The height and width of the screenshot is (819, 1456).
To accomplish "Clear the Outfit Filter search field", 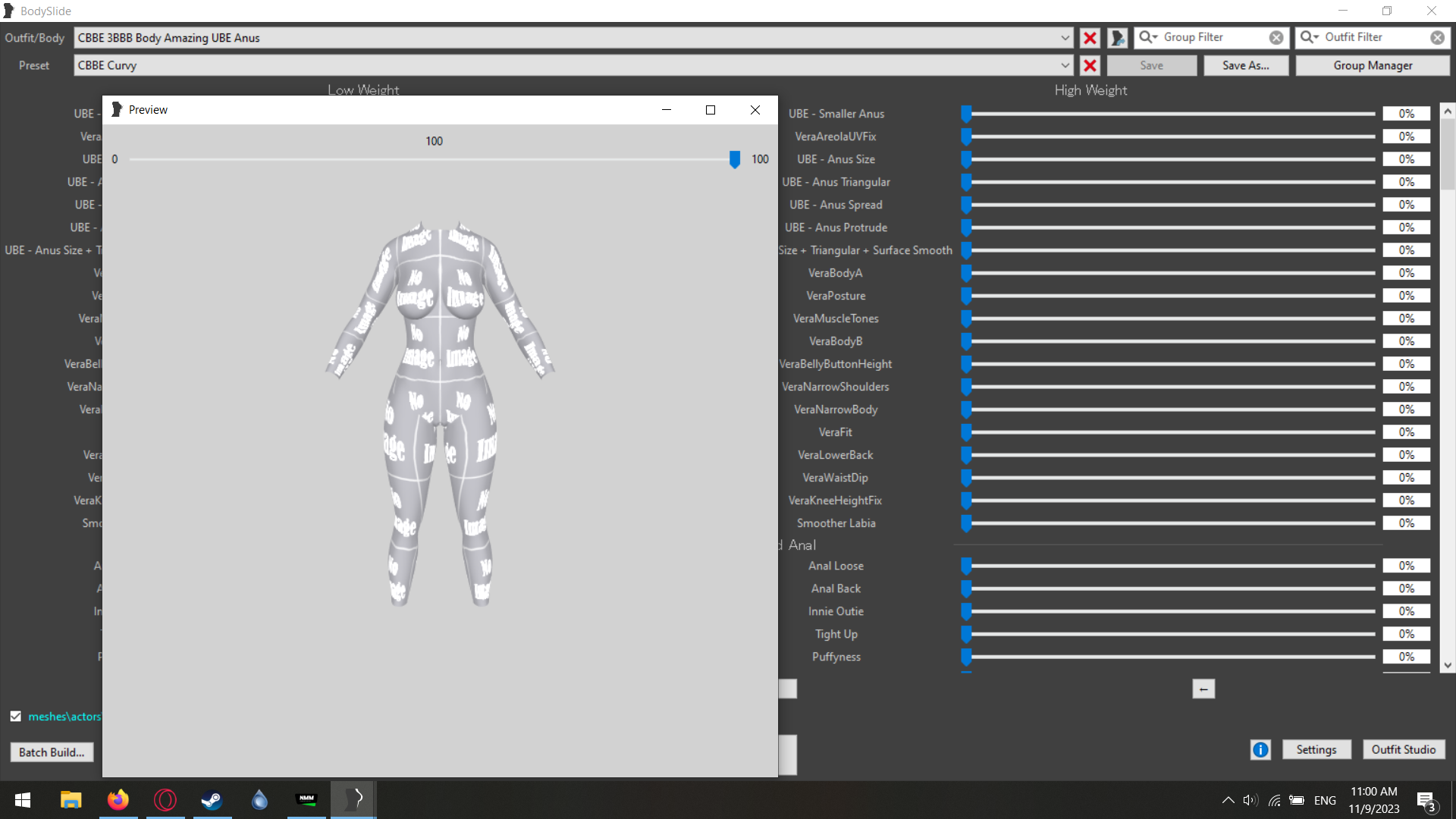I will click(x=1437, y=38).
